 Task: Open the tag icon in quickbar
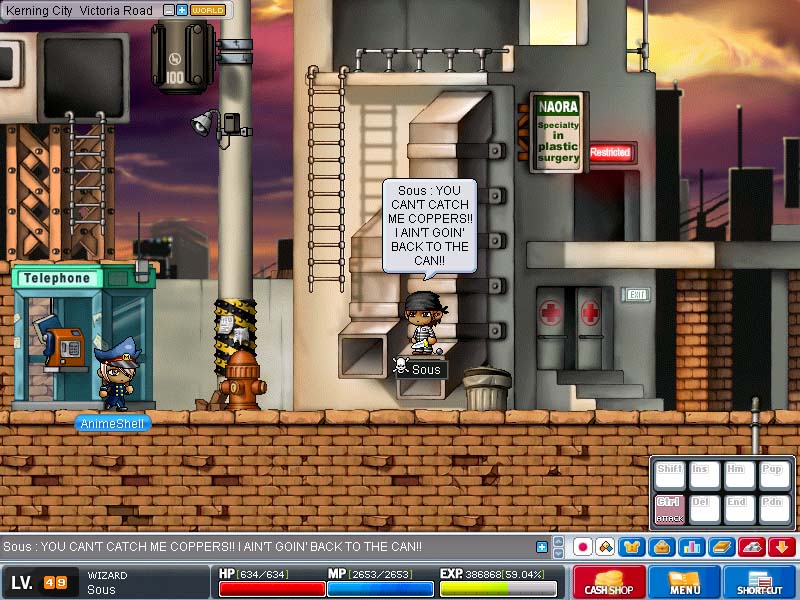[x=606, y=547]
